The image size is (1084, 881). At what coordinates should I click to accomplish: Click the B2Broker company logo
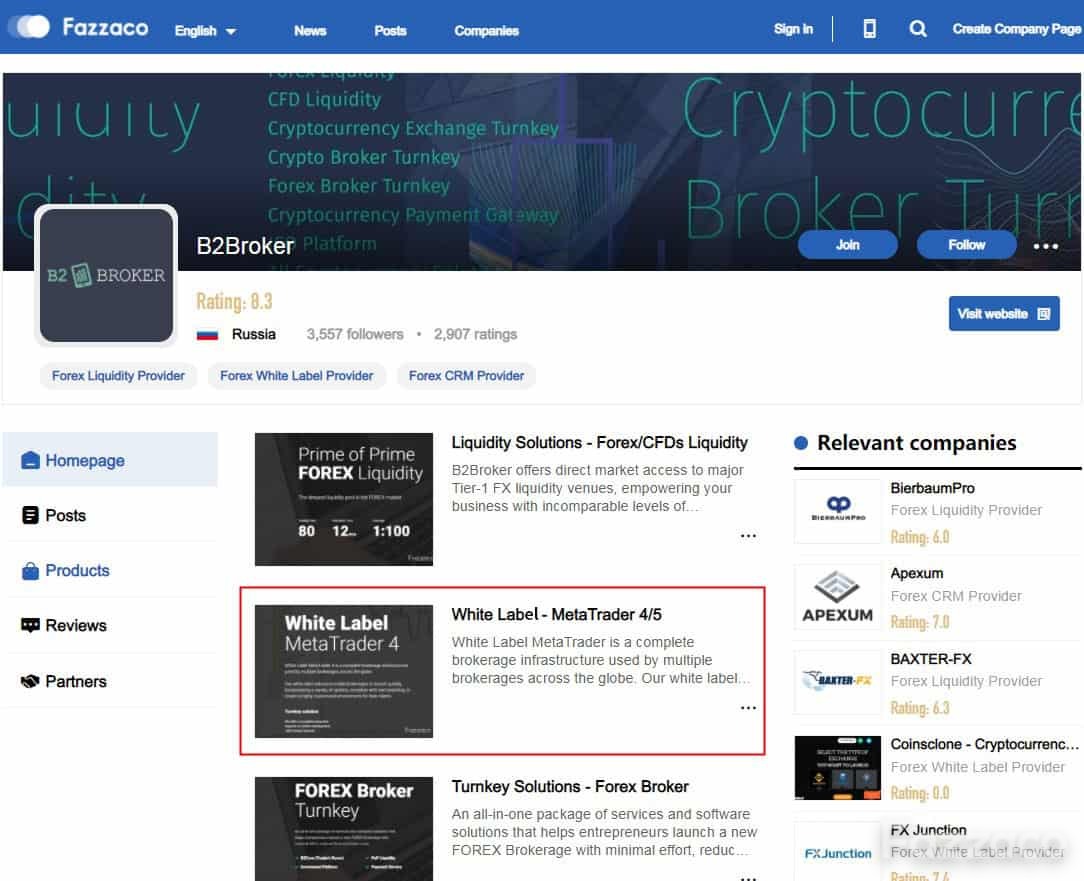click(x=106, y=275)
